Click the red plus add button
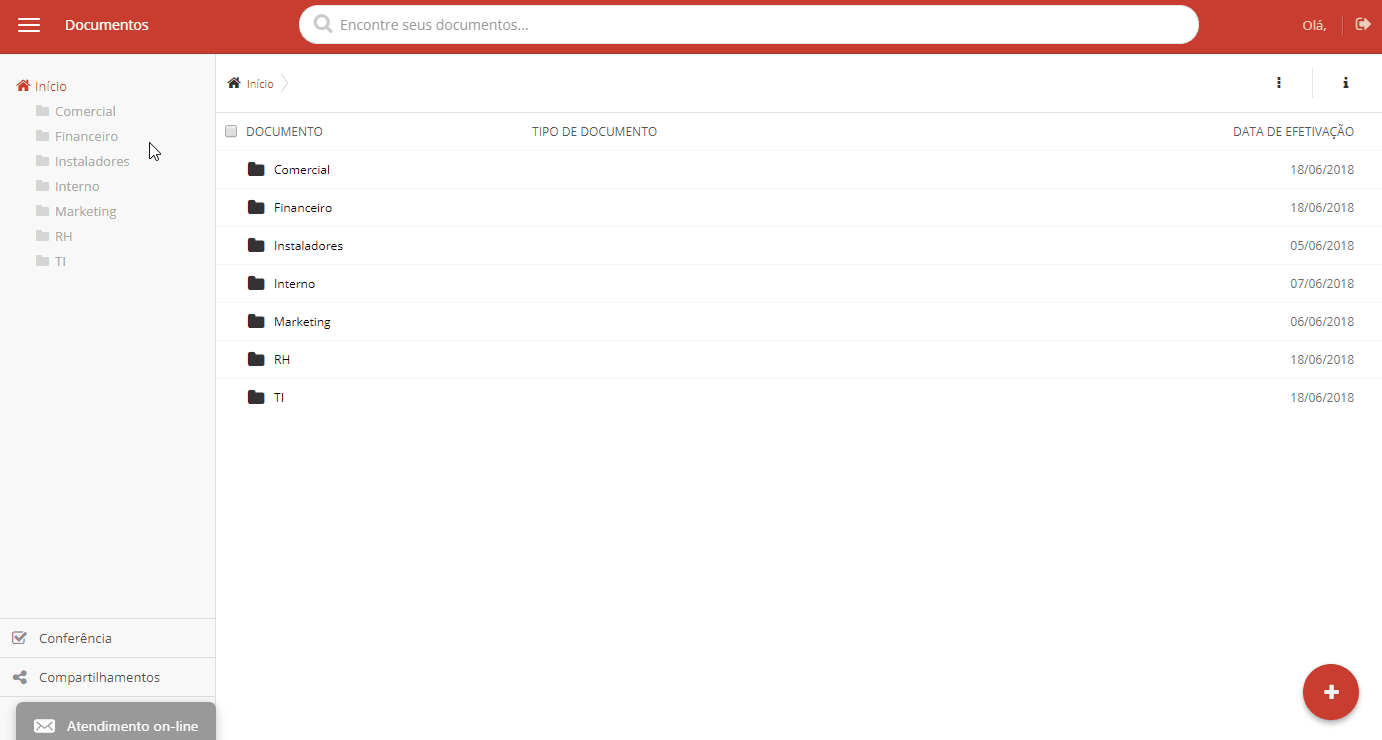1382x740 pixels. point(1331,692)
